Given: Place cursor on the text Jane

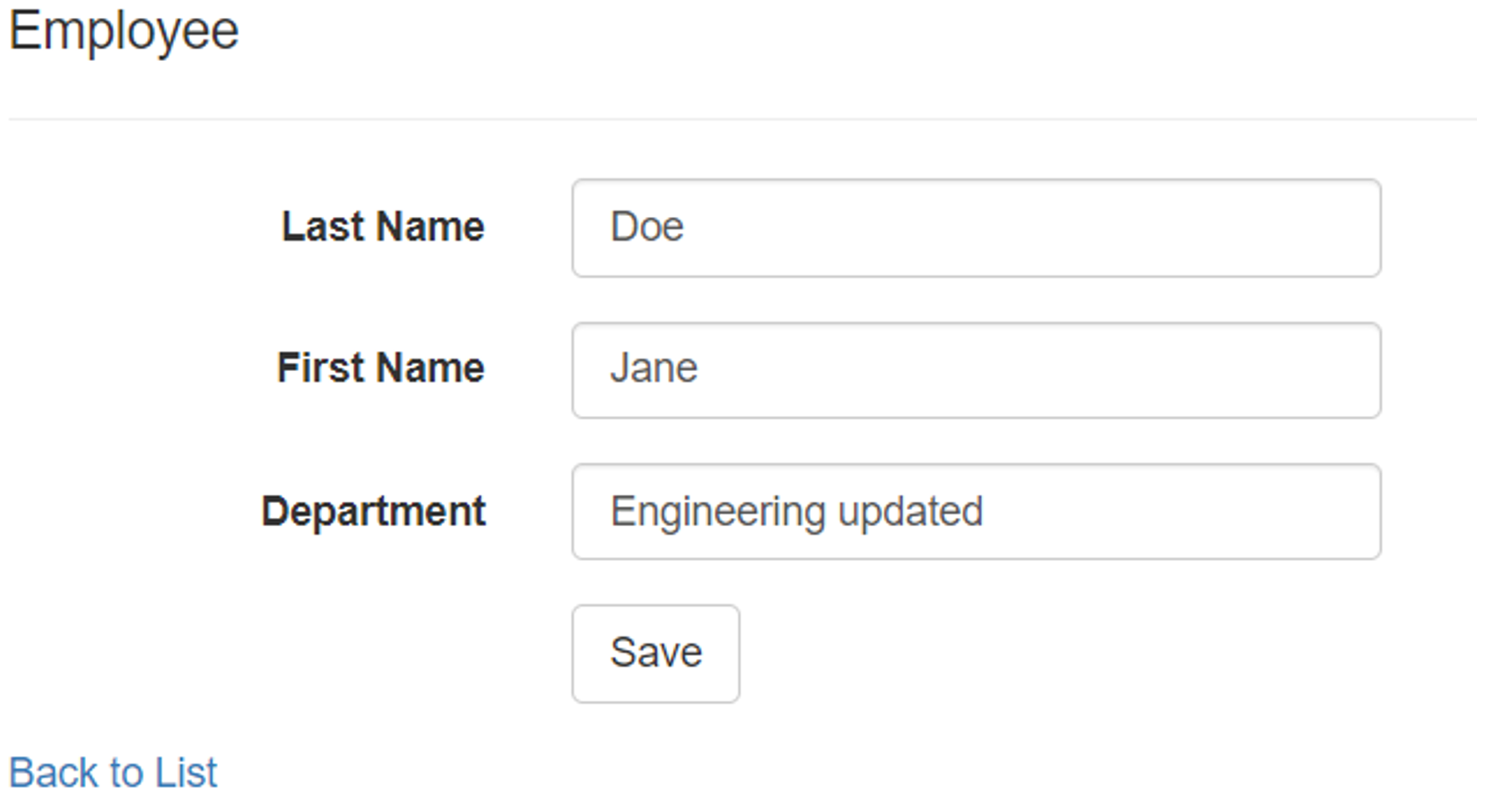Looking at the screenshot, I should click(653, 369).
